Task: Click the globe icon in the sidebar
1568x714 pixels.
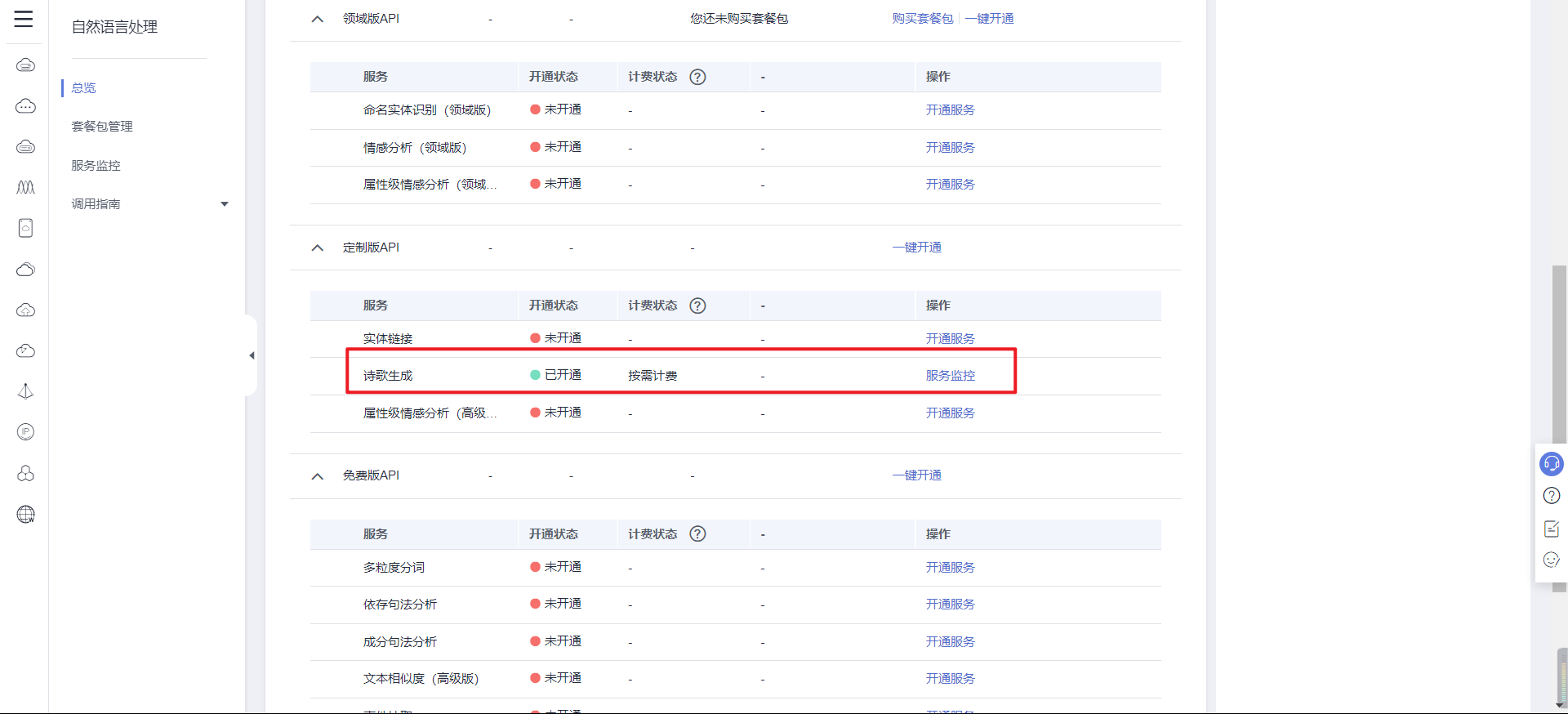Action: pyautogui.click(x=25, y=514)
